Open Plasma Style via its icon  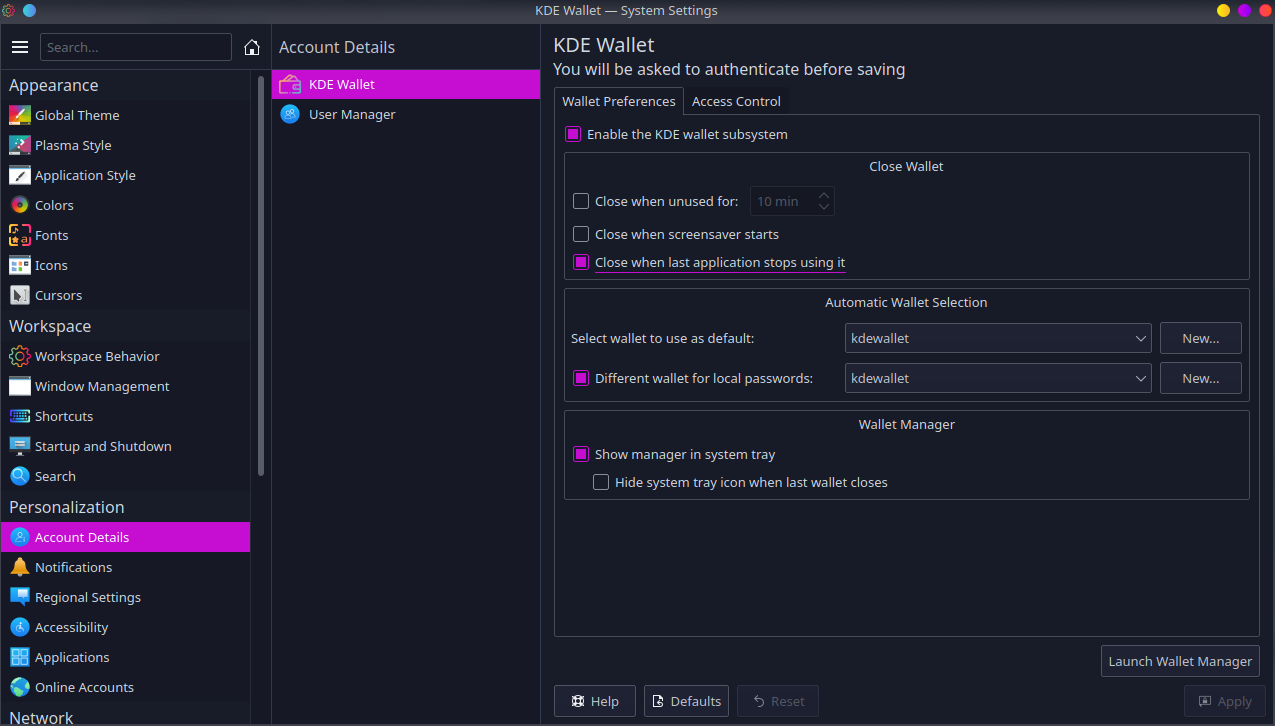point(20,145)
